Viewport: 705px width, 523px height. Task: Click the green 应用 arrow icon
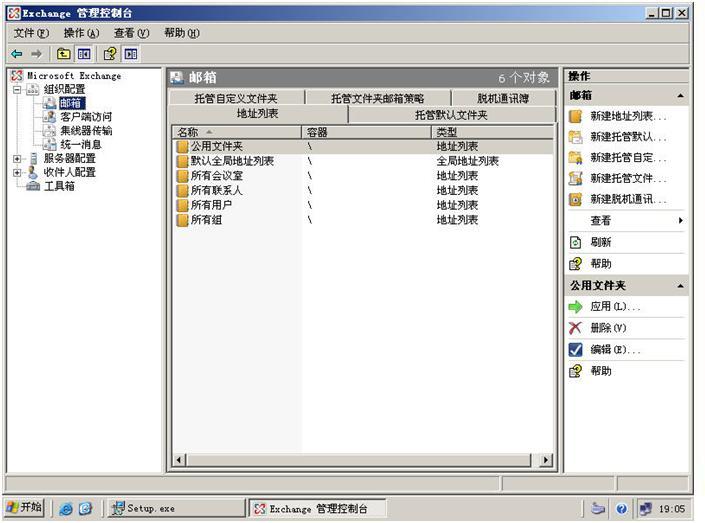575,307
